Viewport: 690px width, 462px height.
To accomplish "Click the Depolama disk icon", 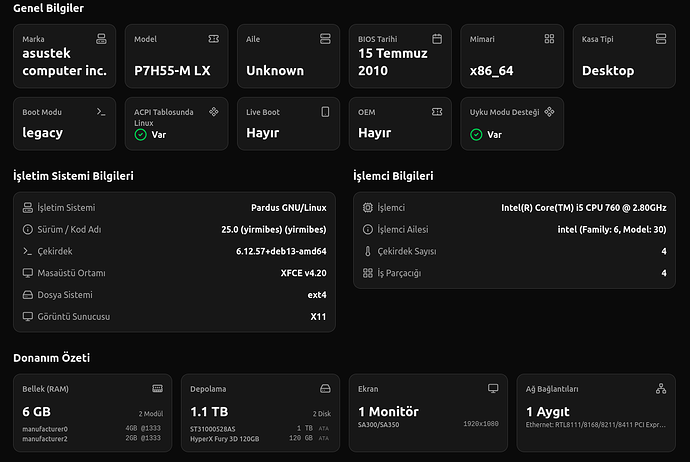I will (x=324, y=388).
